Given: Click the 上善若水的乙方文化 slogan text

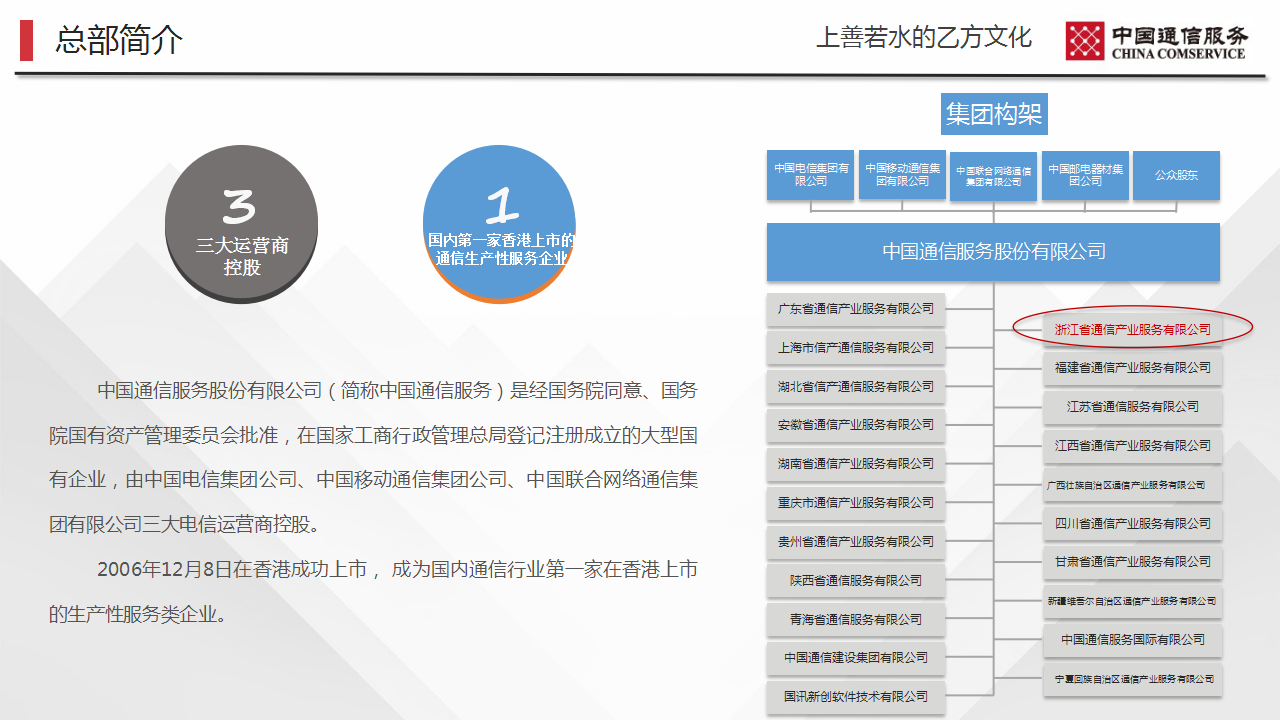Looking at the screenshot, I should pyautogui.click(x=924, y=38).
